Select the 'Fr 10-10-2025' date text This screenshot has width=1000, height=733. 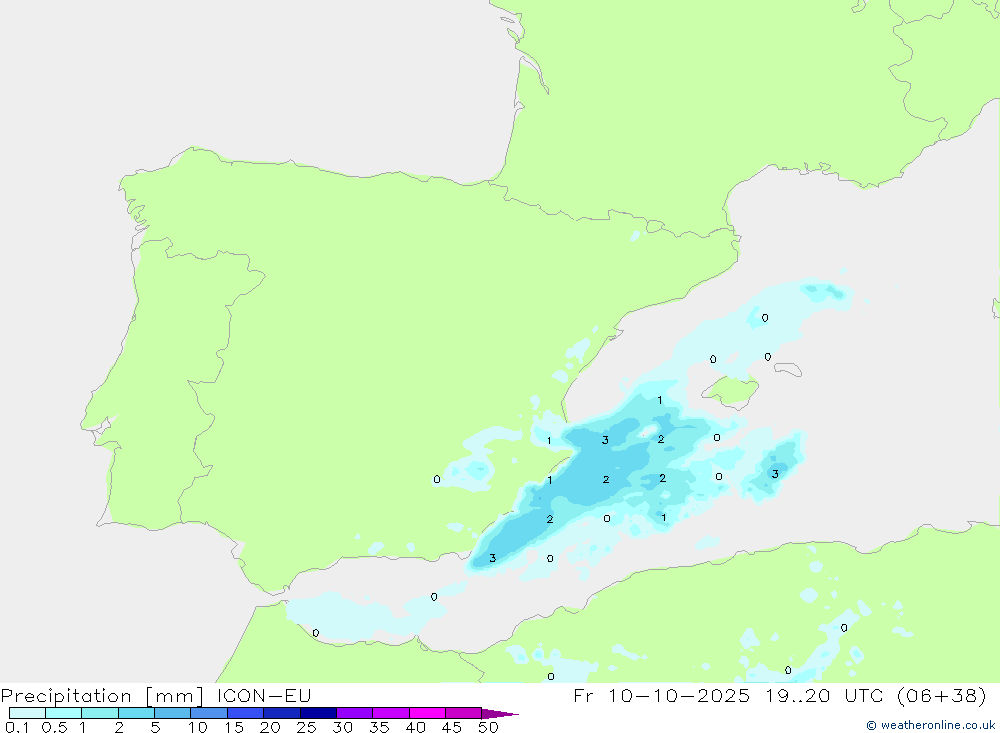click(x=661, y=695)
